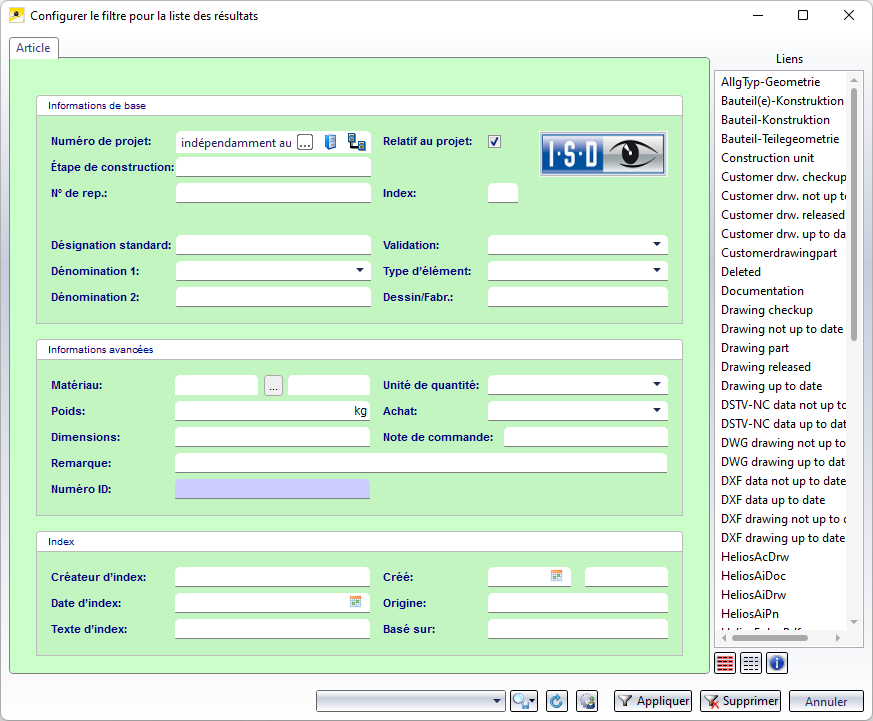Click into the Remarque input field
Image resolution: width=873 pixels, height=721 pixels.
coord(420,462)
